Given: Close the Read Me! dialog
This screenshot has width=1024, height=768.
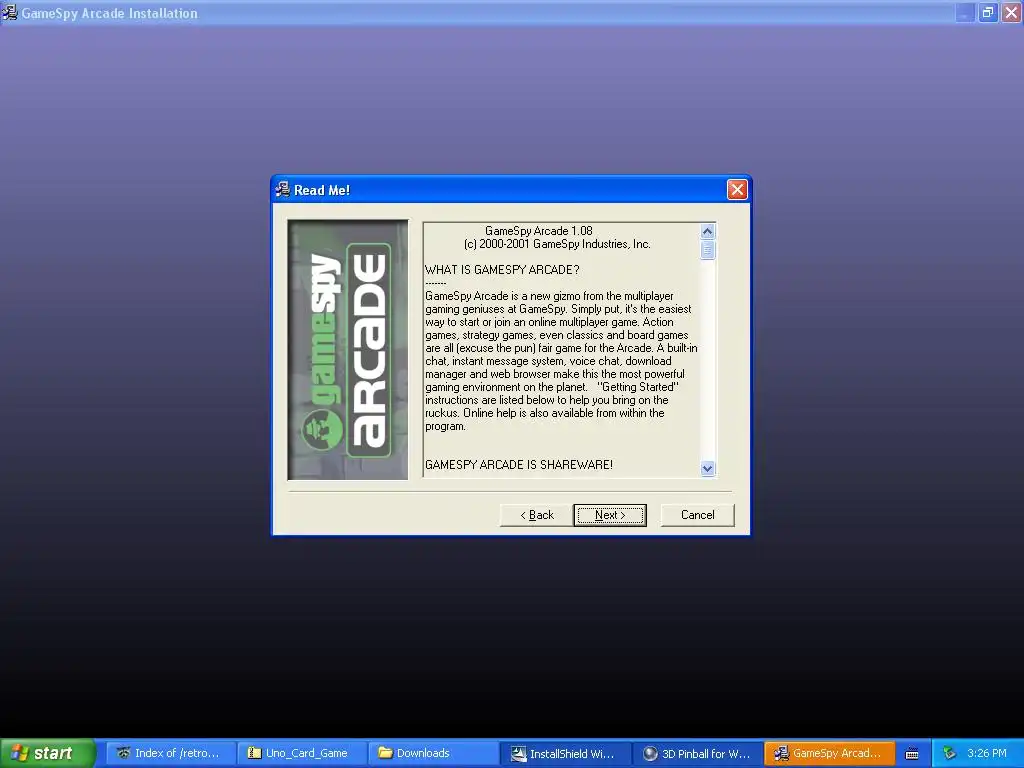Looking at the screenshot, I should pos(737,190).
